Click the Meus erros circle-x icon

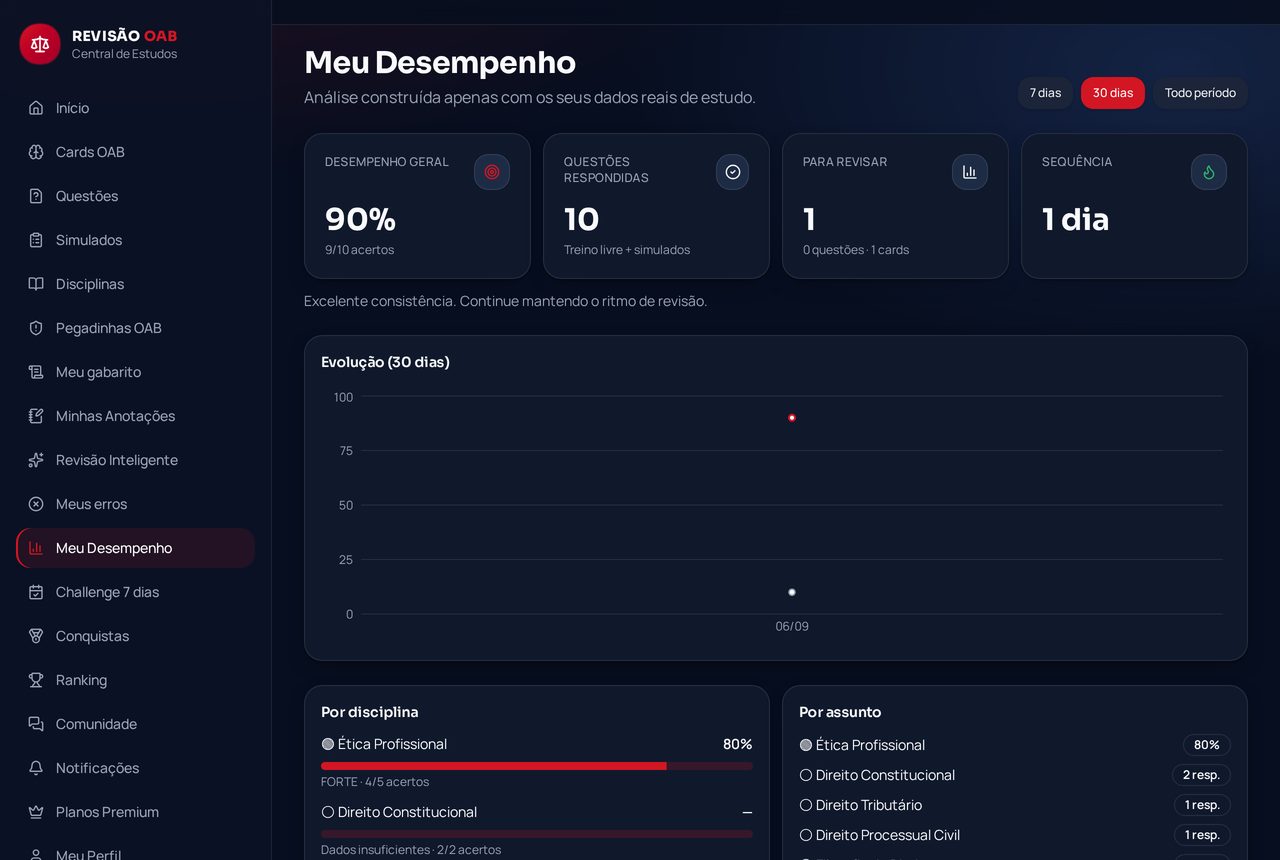pyautogui.click(x=36, y=504)
